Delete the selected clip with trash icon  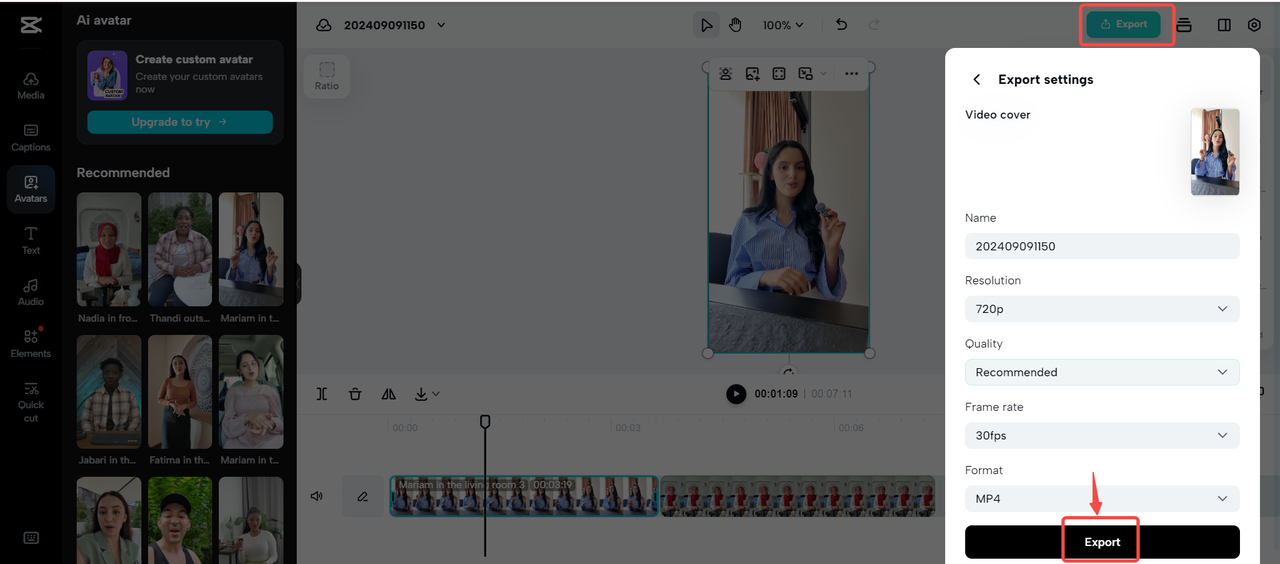point(355,394)
